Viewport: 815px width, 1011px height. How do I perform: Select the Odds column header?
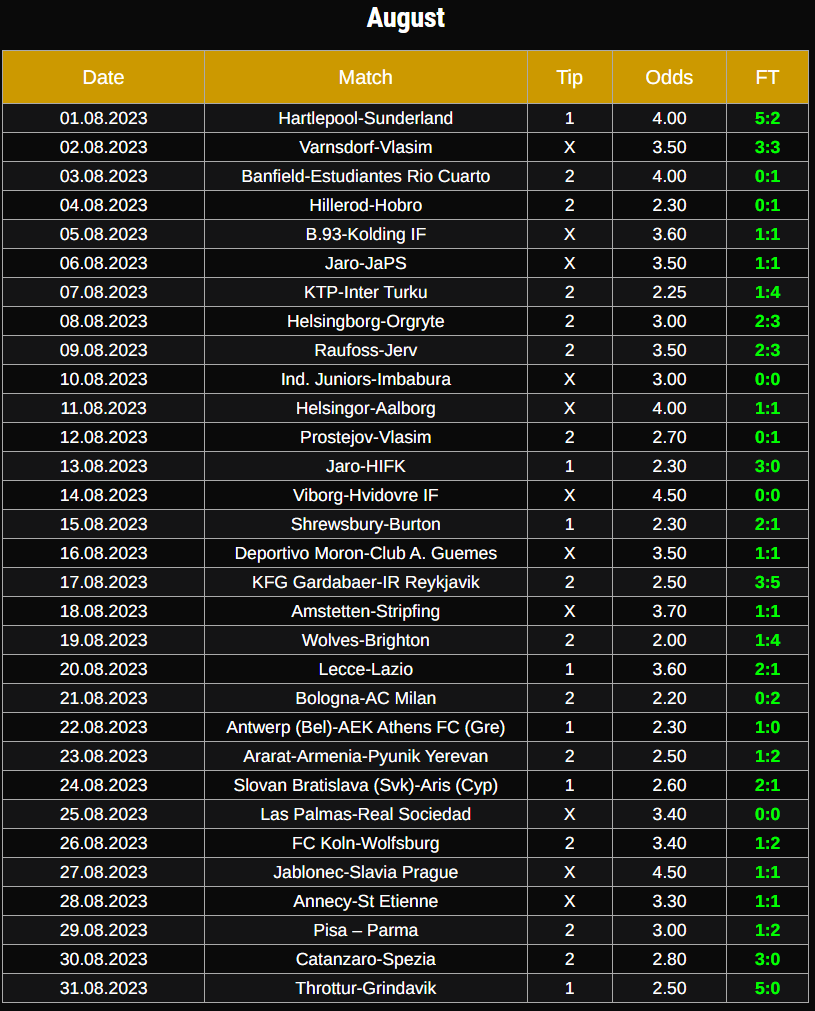click(669, 77)
